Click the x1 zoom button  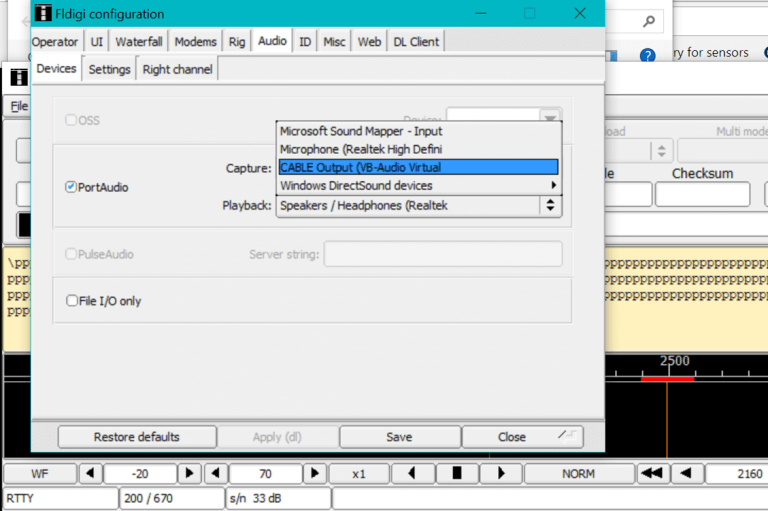point(359,473)
